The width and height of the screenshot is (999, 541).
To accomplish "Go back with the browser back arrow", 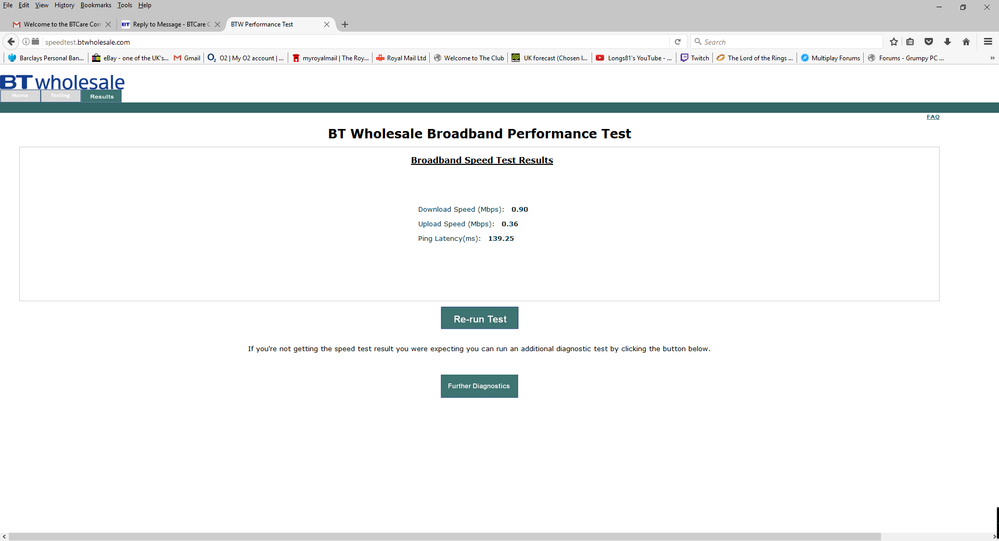I will coord(11,41).
